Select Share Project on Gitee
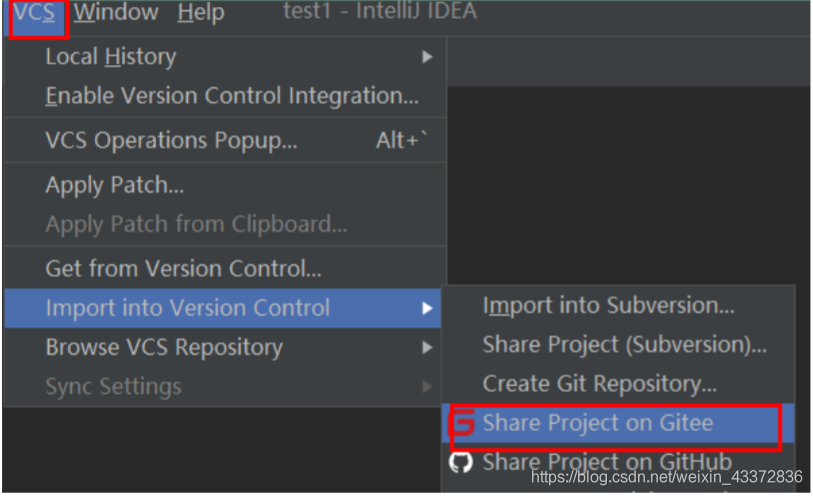 coord(597,423)
